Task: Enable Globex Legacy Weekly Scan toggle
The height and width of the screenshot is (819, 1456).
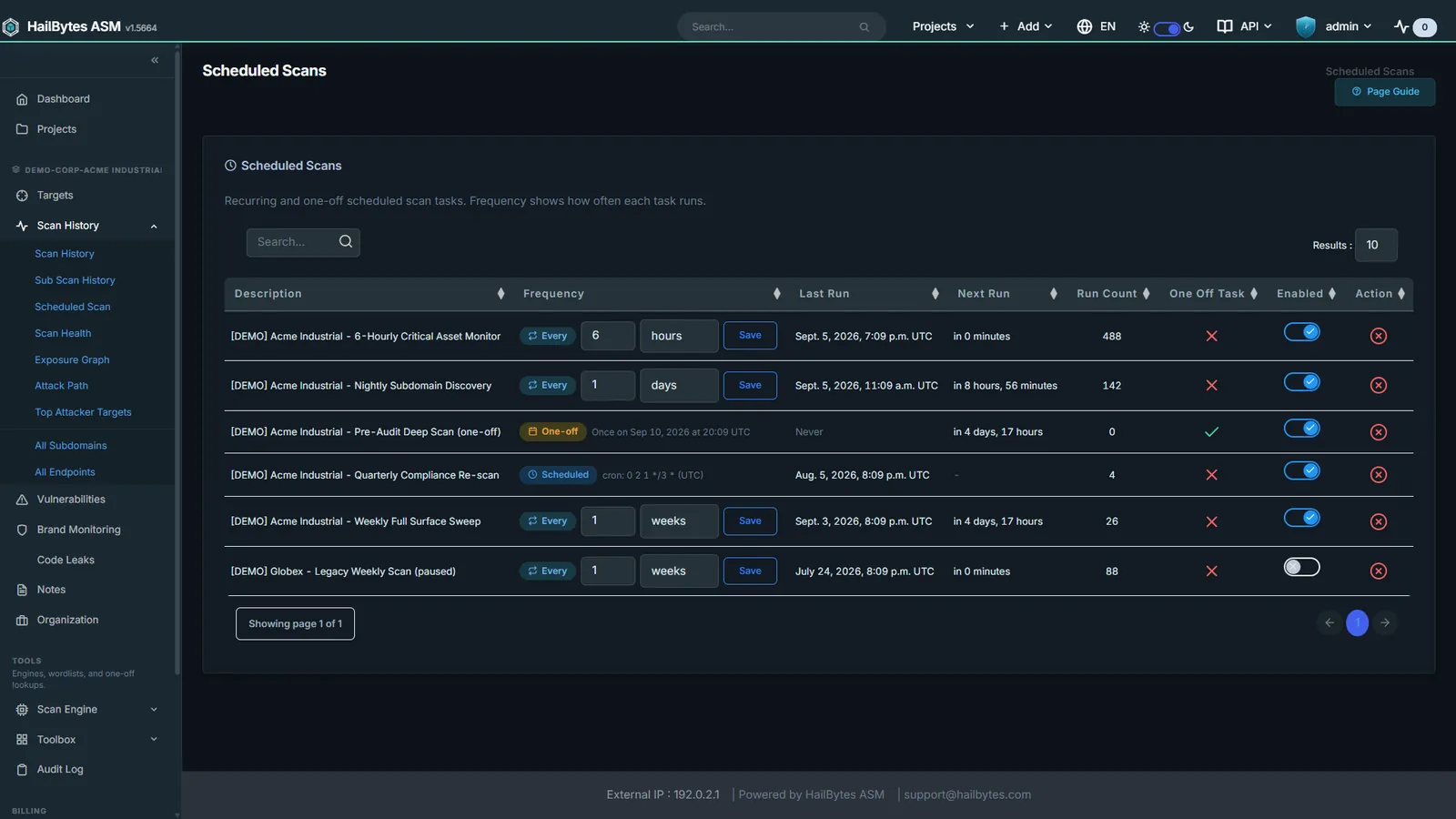Action: pos(1302,567)
